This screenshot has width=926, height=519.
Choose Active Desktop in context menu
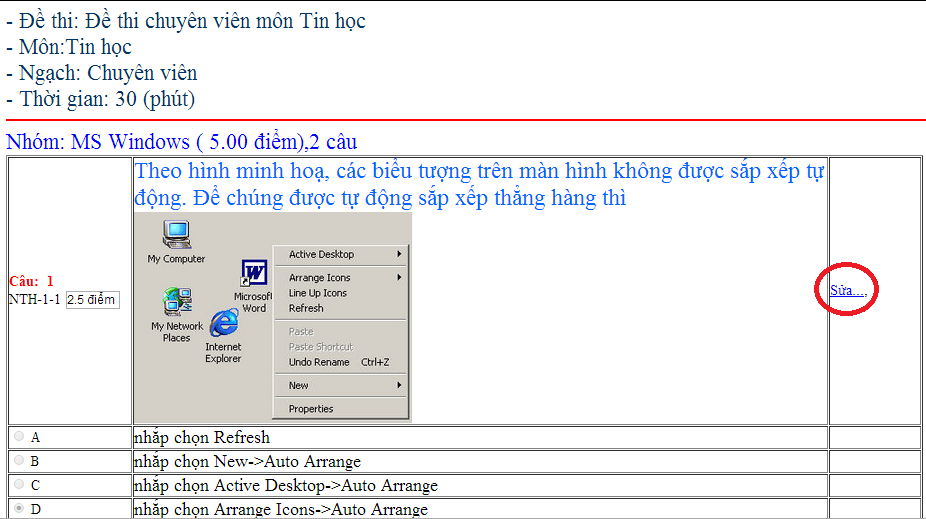click(x=340, y=254)
